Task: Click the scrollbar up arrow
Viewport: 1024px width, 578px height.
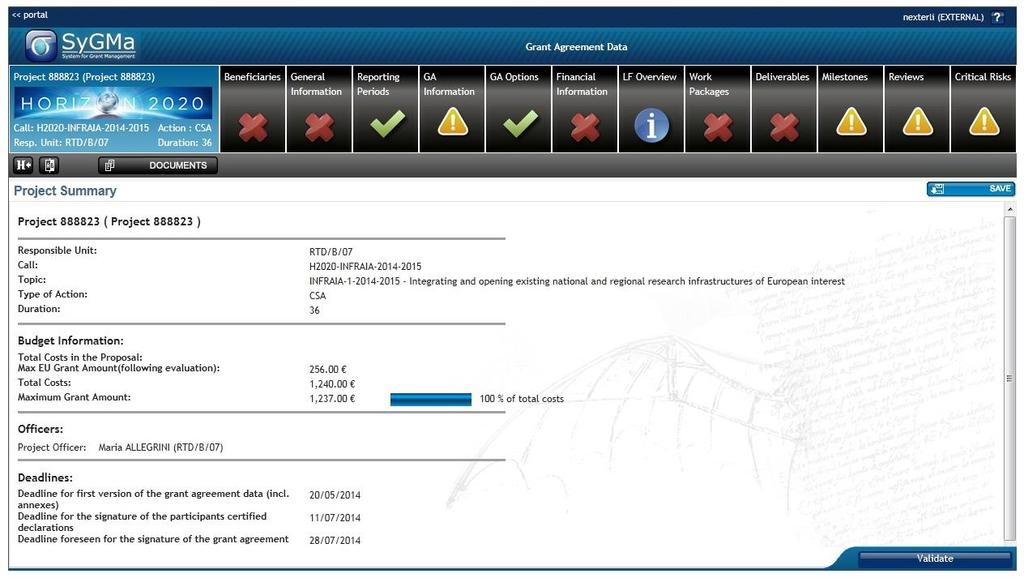Action: click(x=1010, y=210)
